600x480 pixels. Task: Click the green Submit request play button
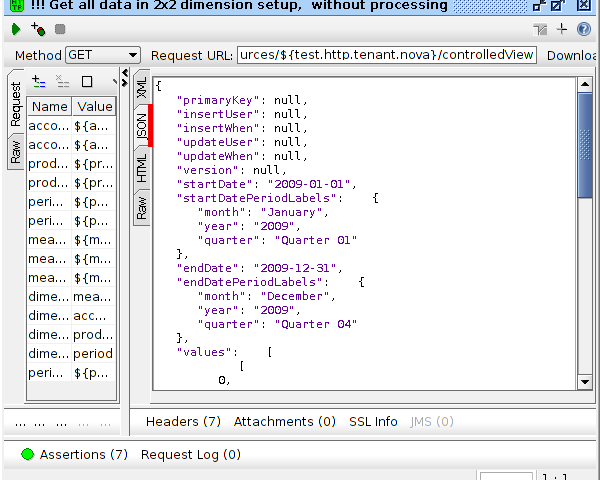tap(16, 30)
